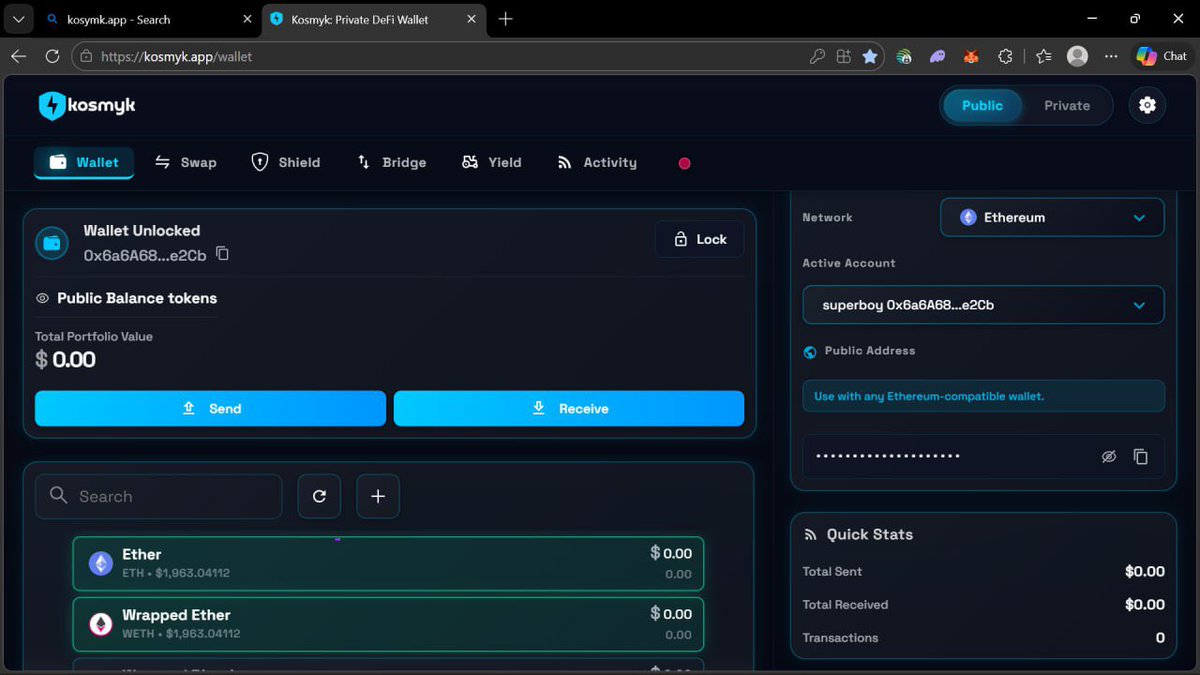The image size is (1200, 675).
Task: Open Active Account superboy dropdown
Action: point(983,305)
